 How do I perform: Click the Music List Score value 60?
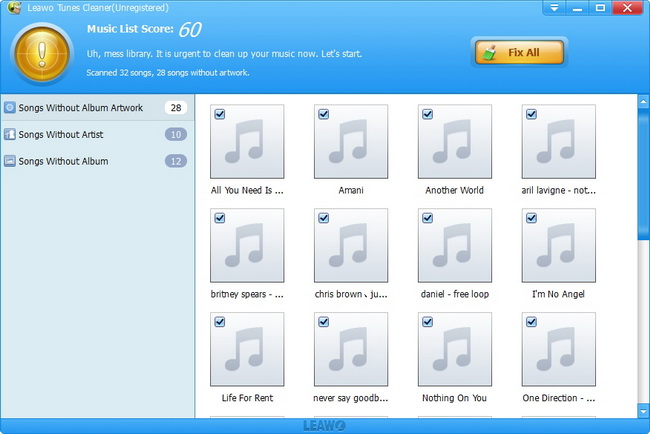[190, 29]
